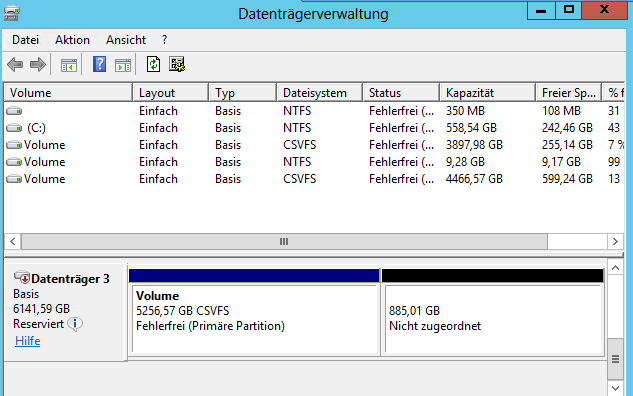
Task: Go back with the left arrow toolbar icon
Action: [15, 65]
